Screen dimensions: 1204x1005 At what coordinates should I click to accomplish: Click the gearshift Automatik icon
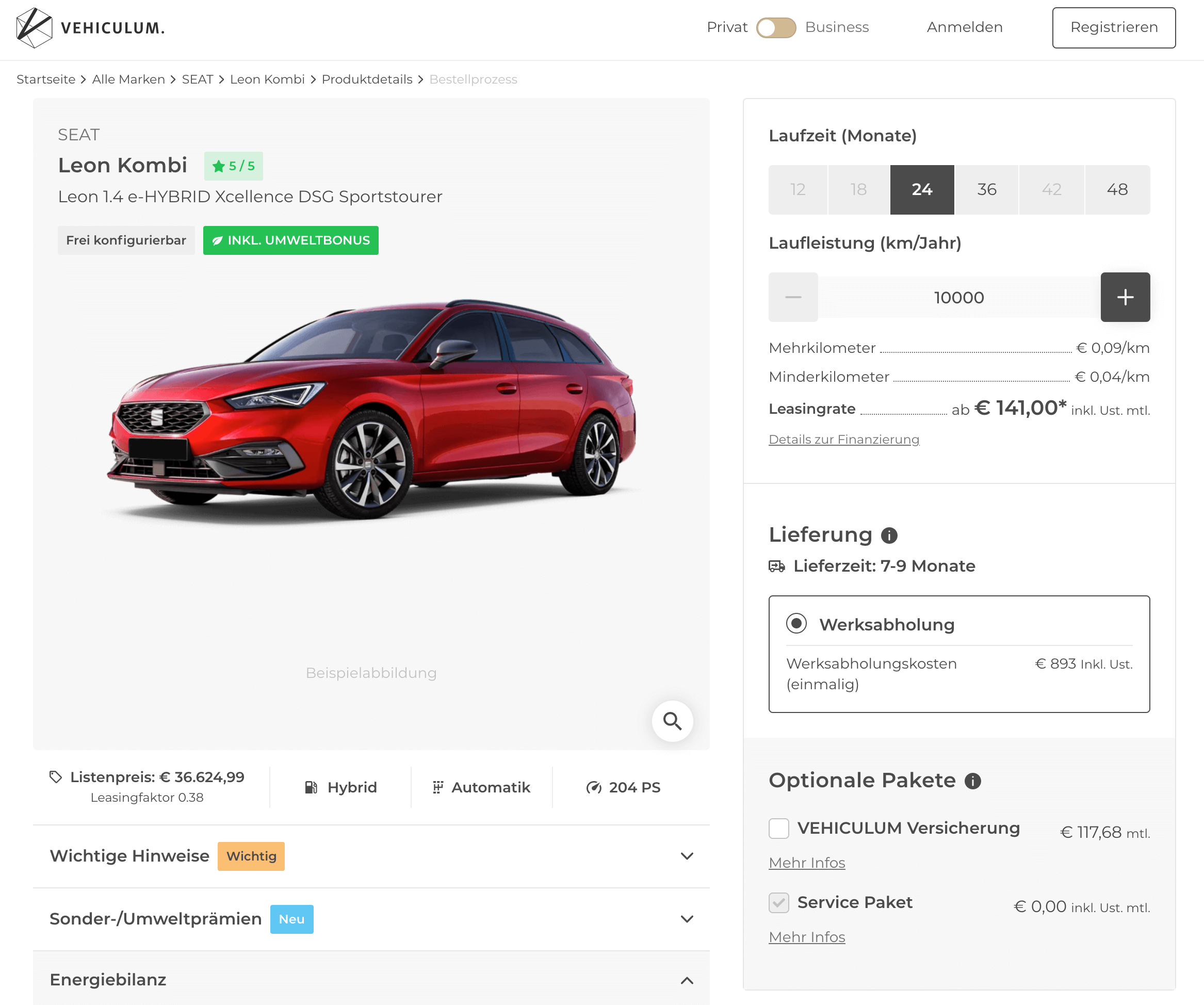(438, 787)
